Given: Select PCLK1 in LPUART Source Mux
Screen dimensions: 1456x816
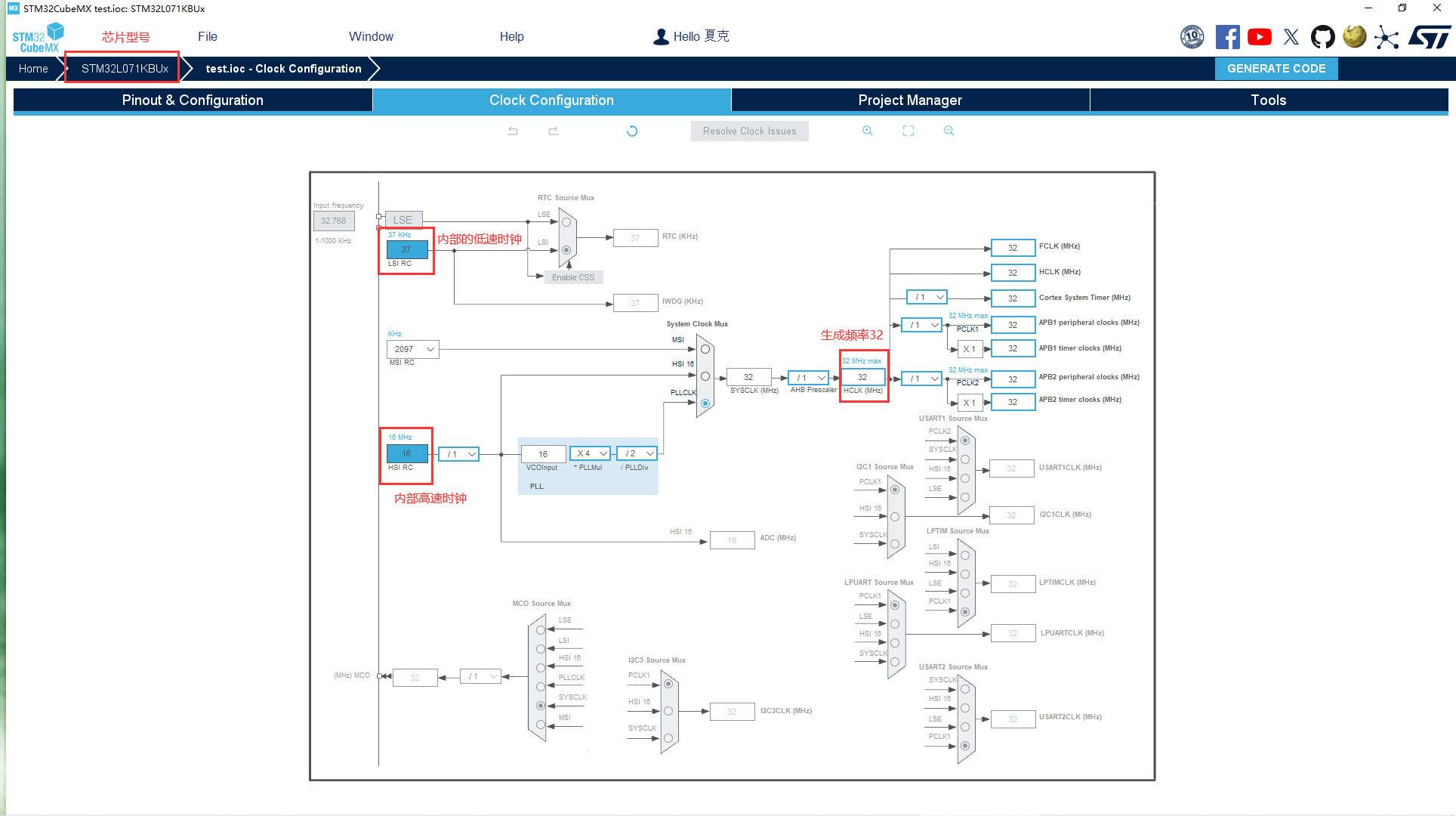Looking at the screenshot, I should click(895, 605).
